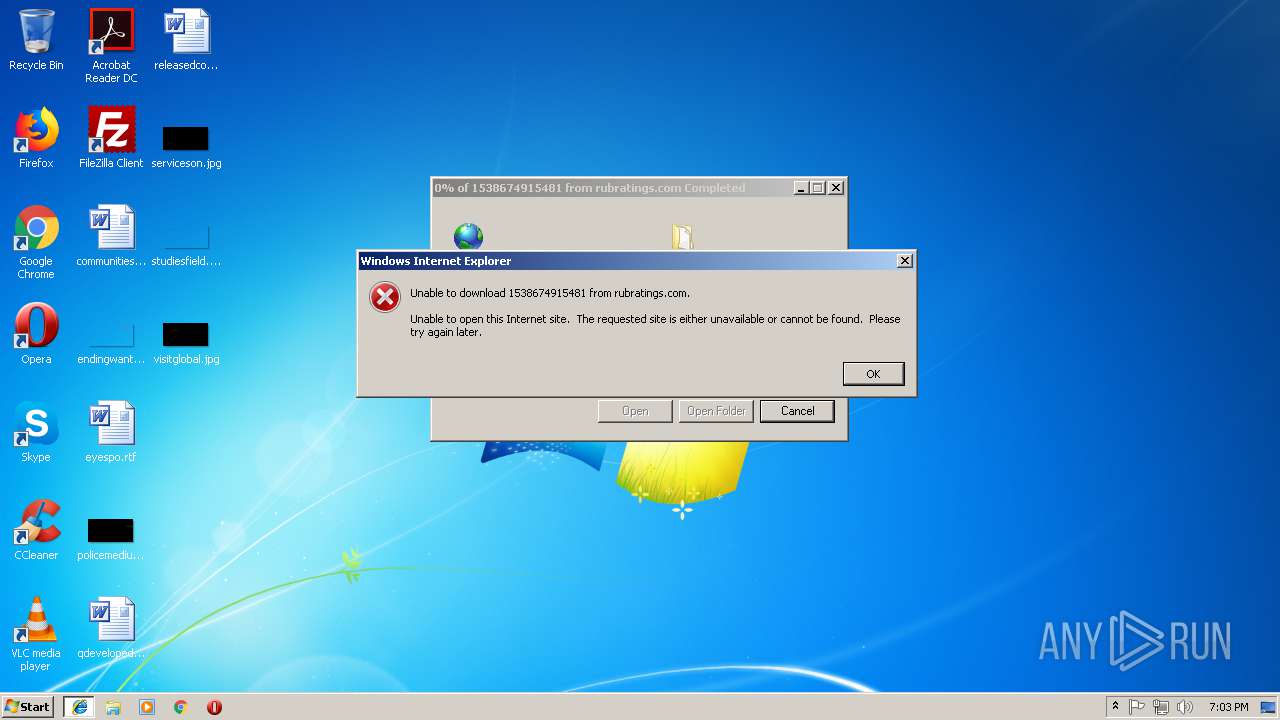
Task: Select the Firefox desktop shortcut
Action: tap(36, 138)
